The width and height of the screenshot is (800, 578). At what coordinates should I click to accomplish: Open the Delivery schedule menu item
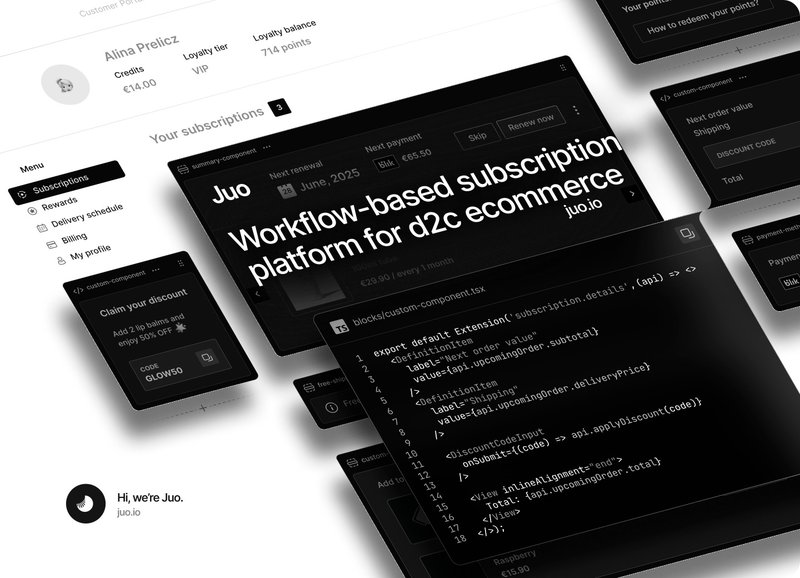pyautogui.click(x=83, y=219)
